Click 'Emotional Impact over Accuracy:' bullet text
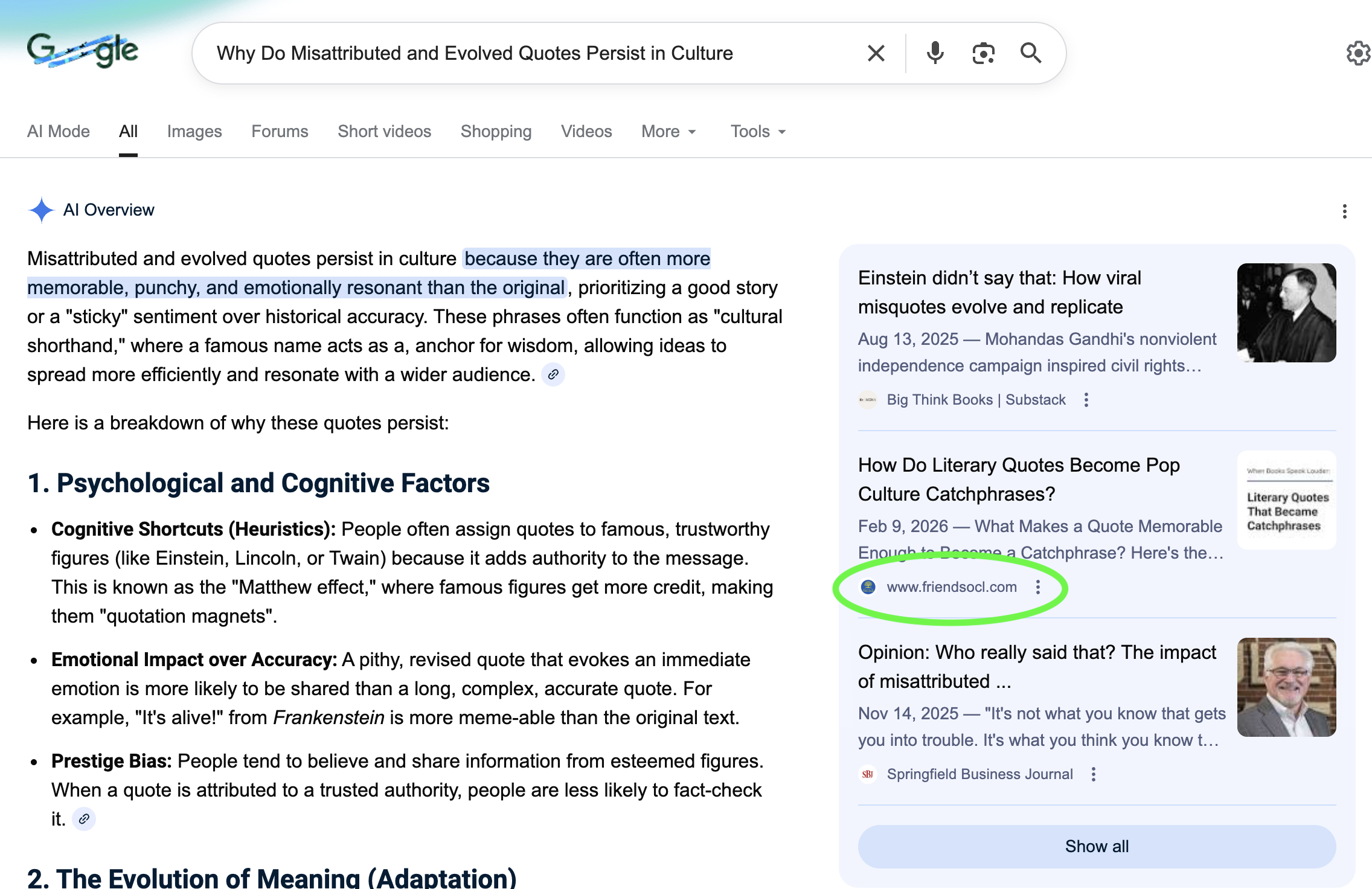1372x889 pixels. coord(194,660)
